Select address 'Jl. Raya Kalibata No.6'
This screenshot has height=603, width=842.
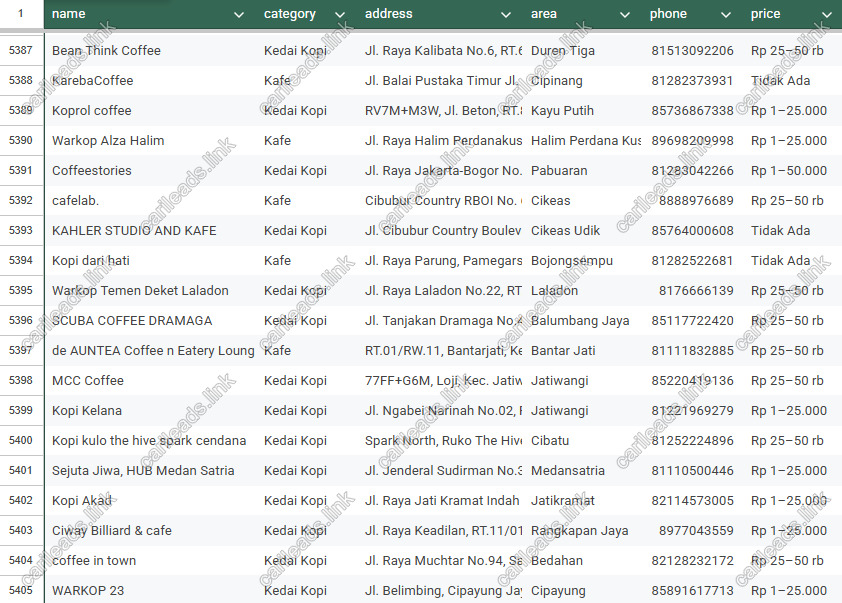tap(442, 50)
